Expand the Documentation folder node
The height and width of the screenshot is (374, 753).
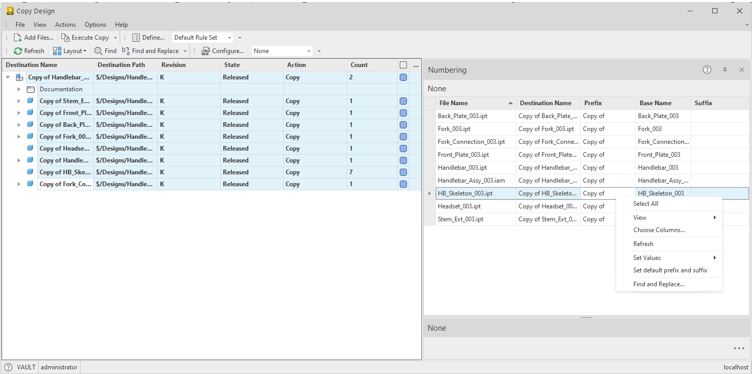(19, 89)
